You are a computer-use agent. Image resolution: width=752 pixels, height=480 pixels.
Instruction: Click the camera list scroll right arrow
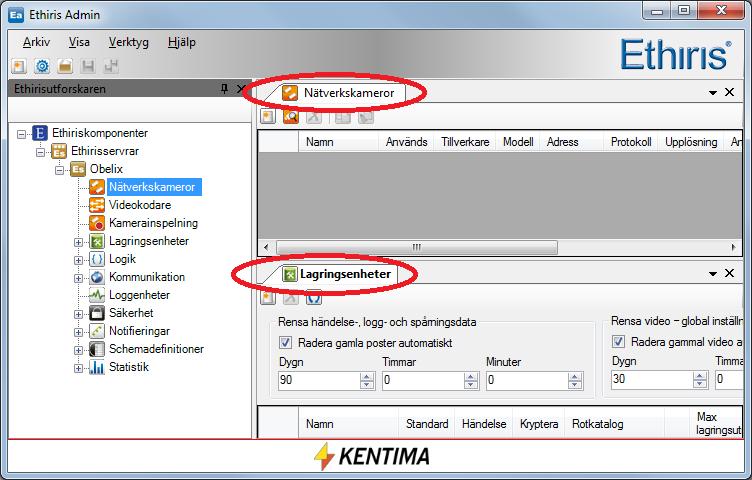point(733,247)
